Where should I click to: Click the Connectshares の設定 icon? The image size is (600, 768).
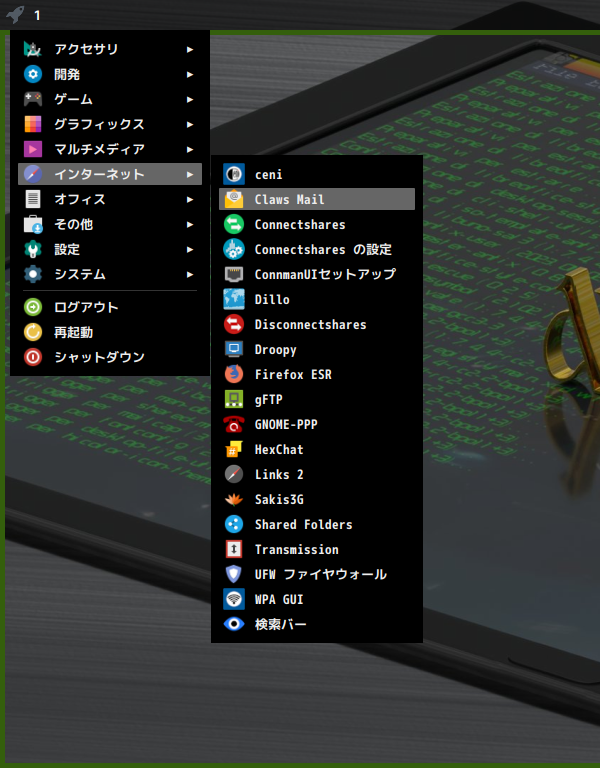pos(234,249)
